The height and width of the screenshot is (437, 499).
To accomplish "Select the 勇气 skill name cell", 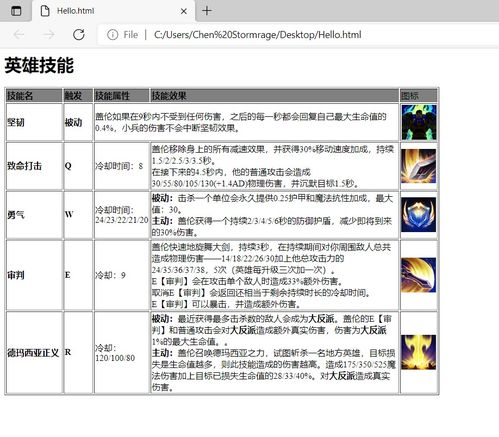I will point(34,215).
